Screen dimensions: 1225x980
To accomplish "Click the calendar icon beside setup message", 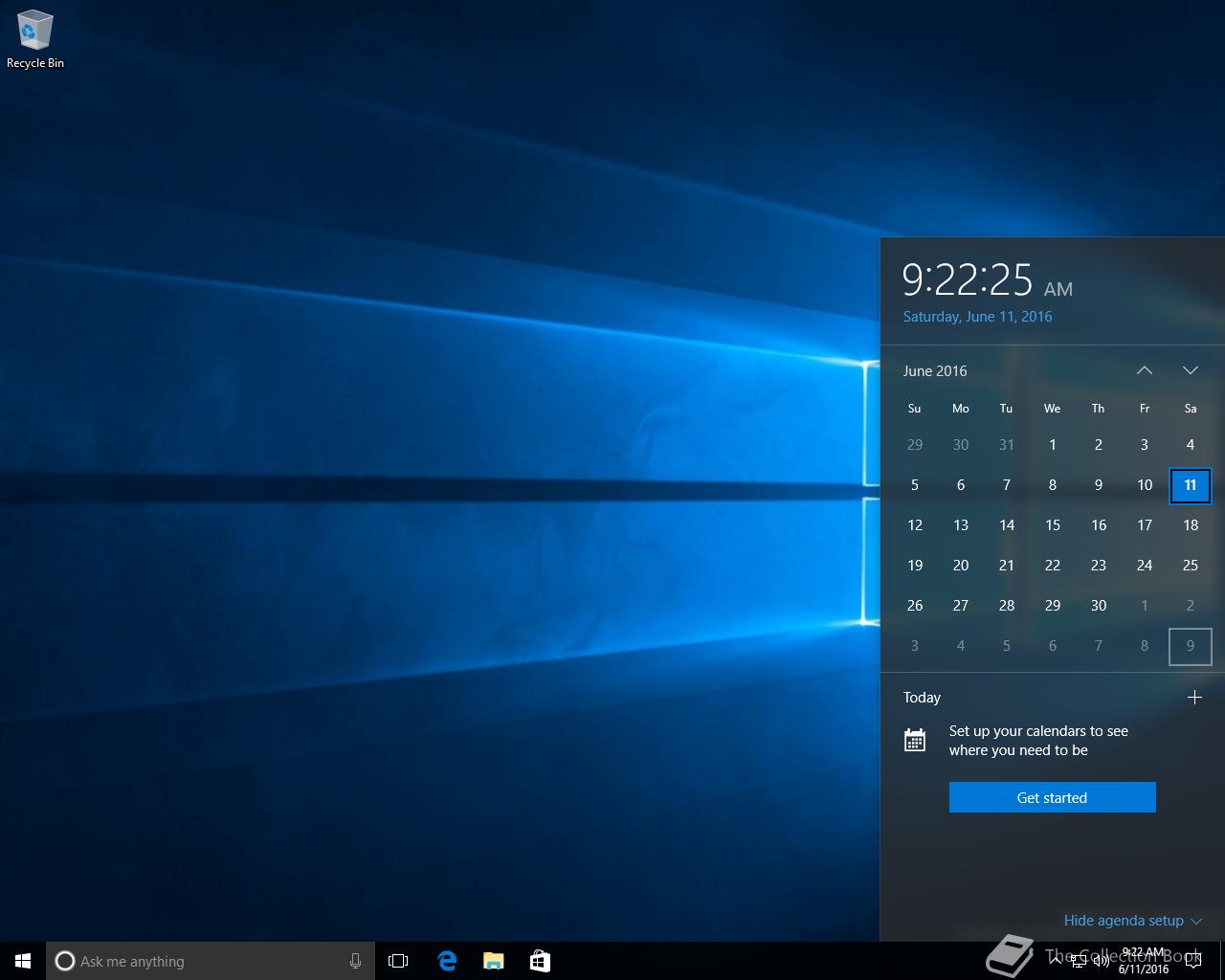I will 915,740.
